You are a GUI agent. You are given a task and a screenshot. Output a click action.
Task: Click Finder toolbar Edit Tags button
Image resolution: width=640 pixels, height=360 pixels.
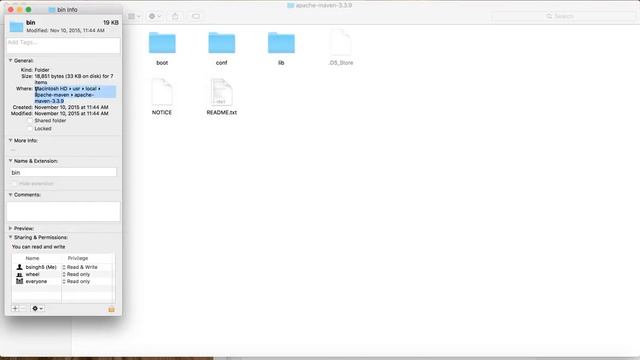point(196,16)
